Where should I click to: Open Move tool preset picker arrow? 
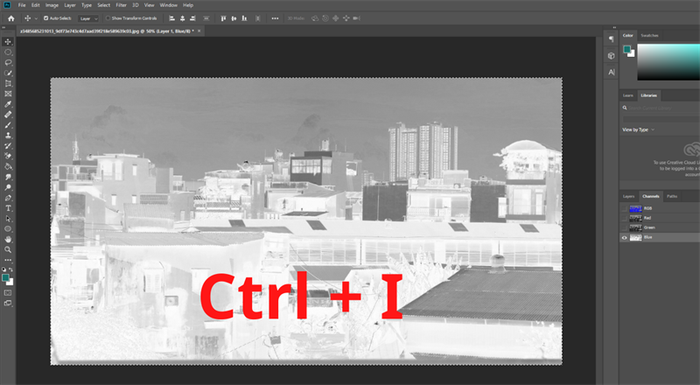(36, 19)
